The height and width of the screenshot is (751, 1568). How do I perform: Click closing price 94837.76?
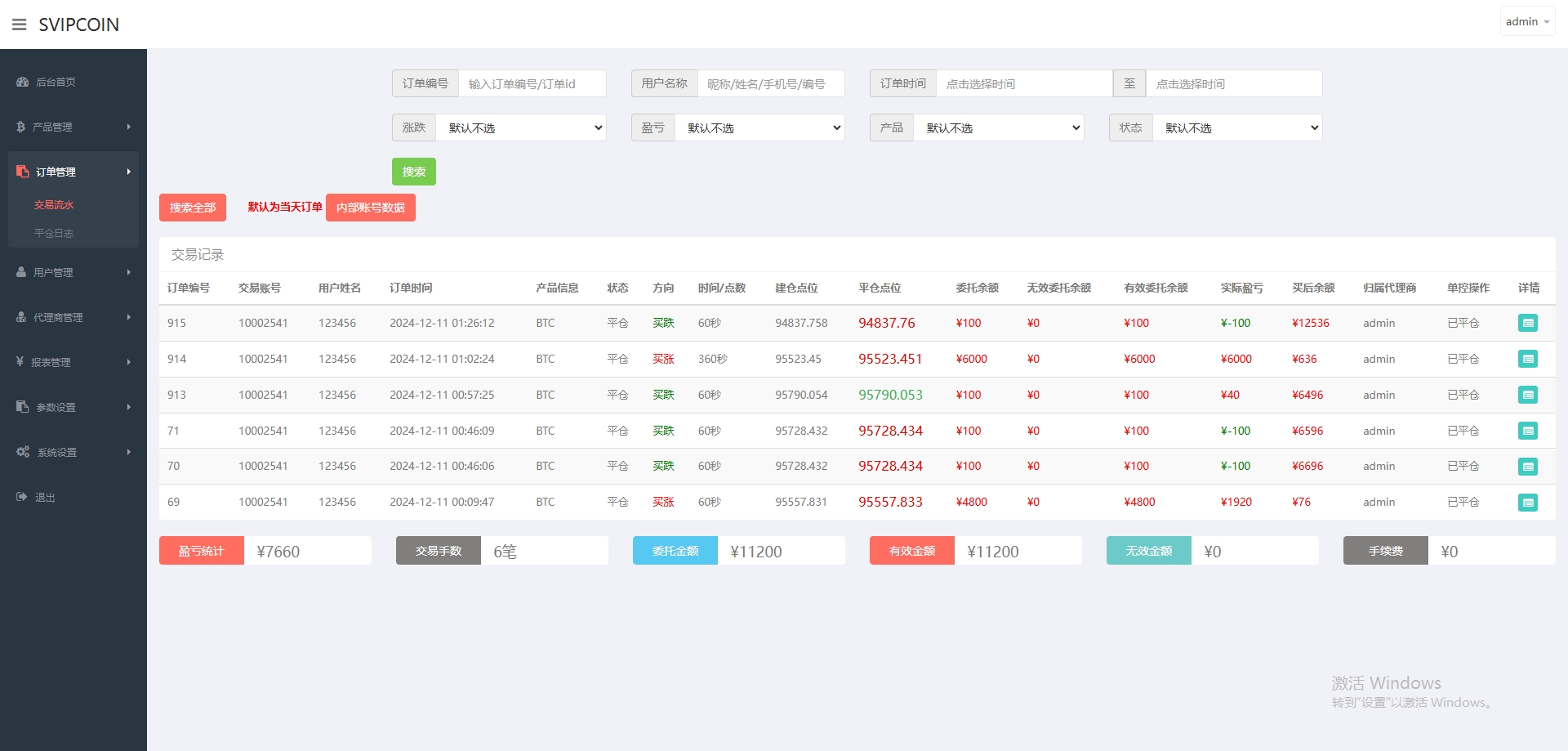(887, 323)
